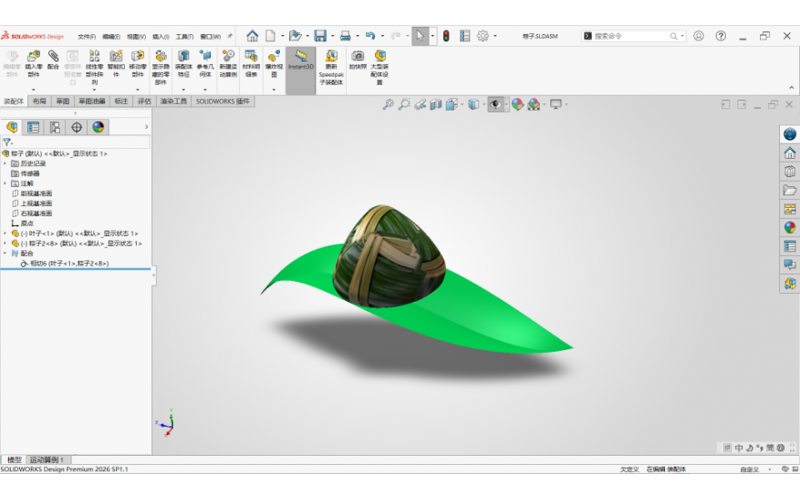
Task: Open the 工具(T) menu
Action: click(x=185, y=36)
